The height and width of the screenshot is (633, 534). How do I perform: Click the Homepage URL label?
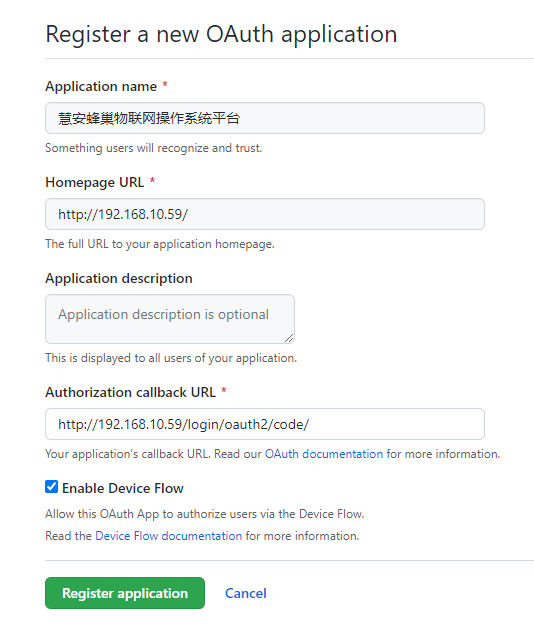[94, 182]
